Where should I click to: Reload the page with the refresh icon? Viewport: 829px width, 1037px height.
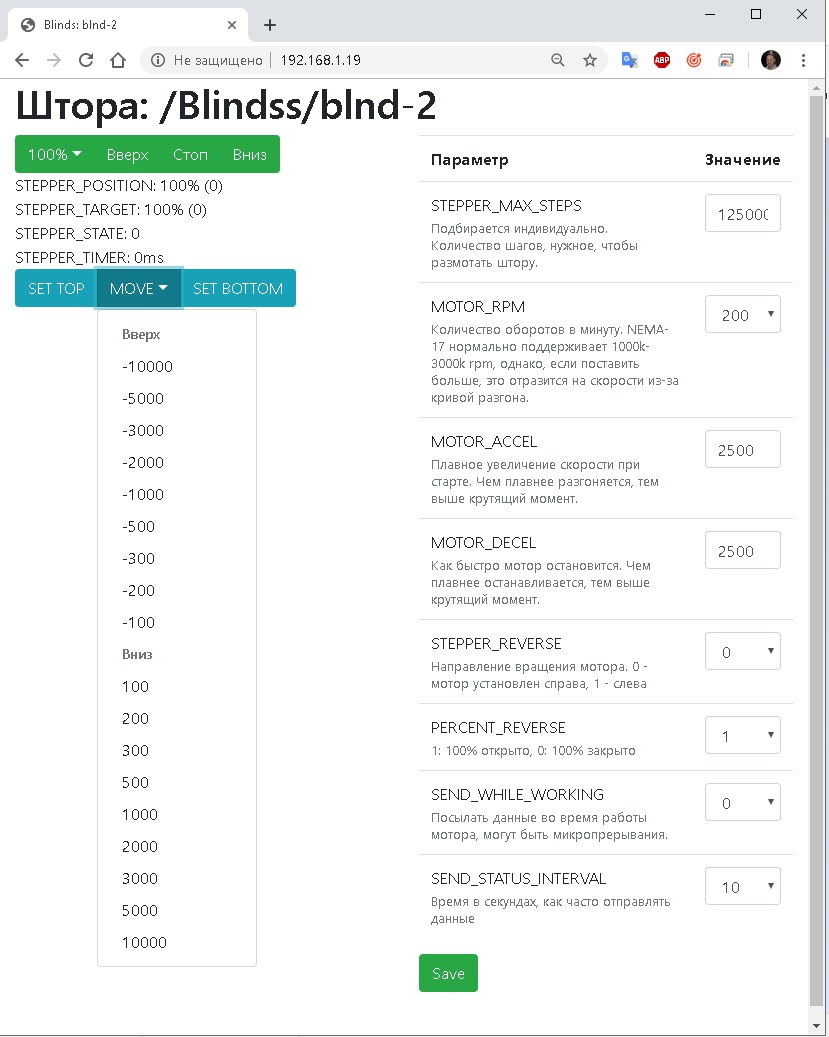pyautogui.click(x=86, y=60)
